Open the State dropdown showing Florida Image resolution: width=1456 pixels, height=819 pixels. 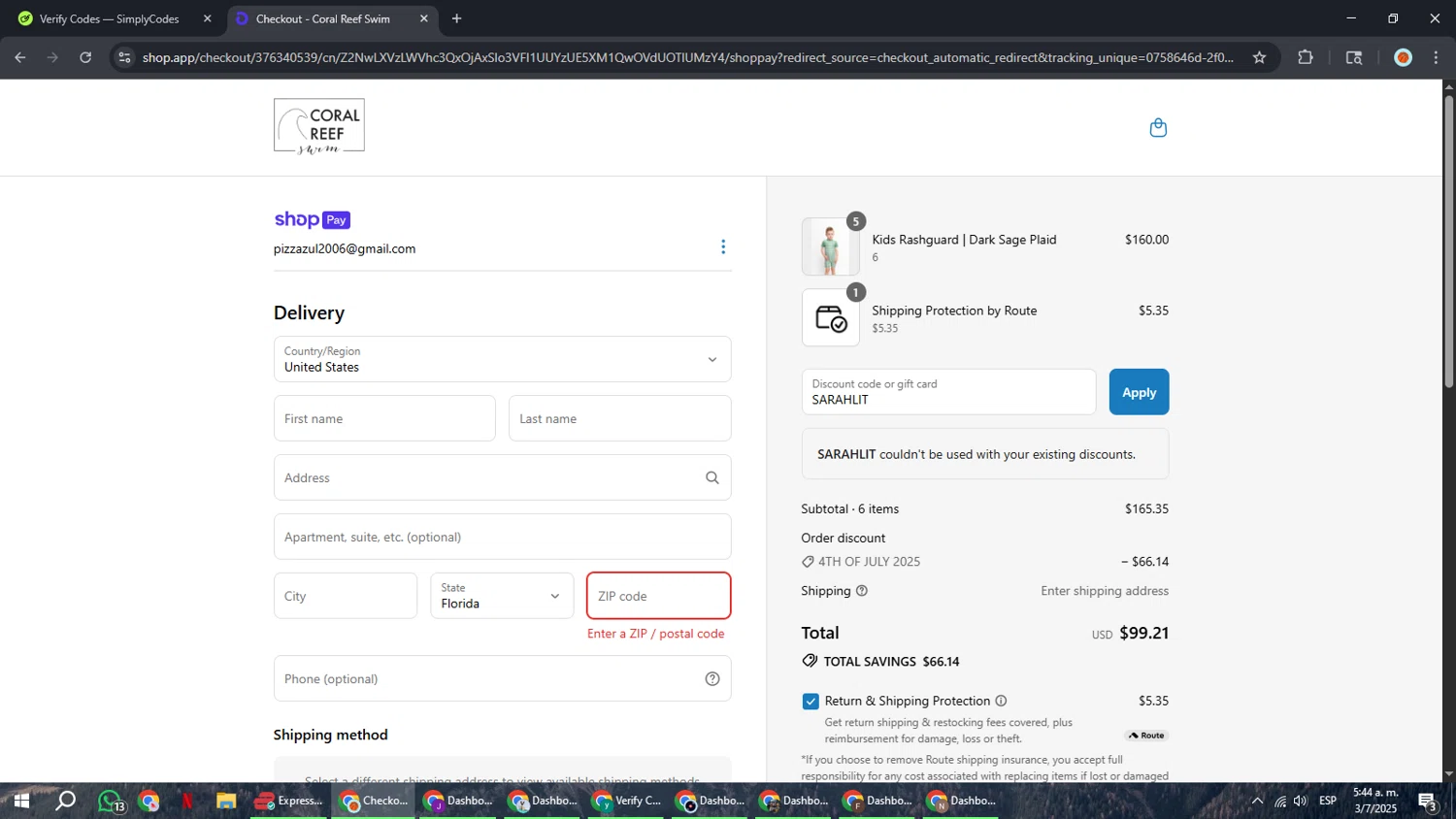point(502,596)
